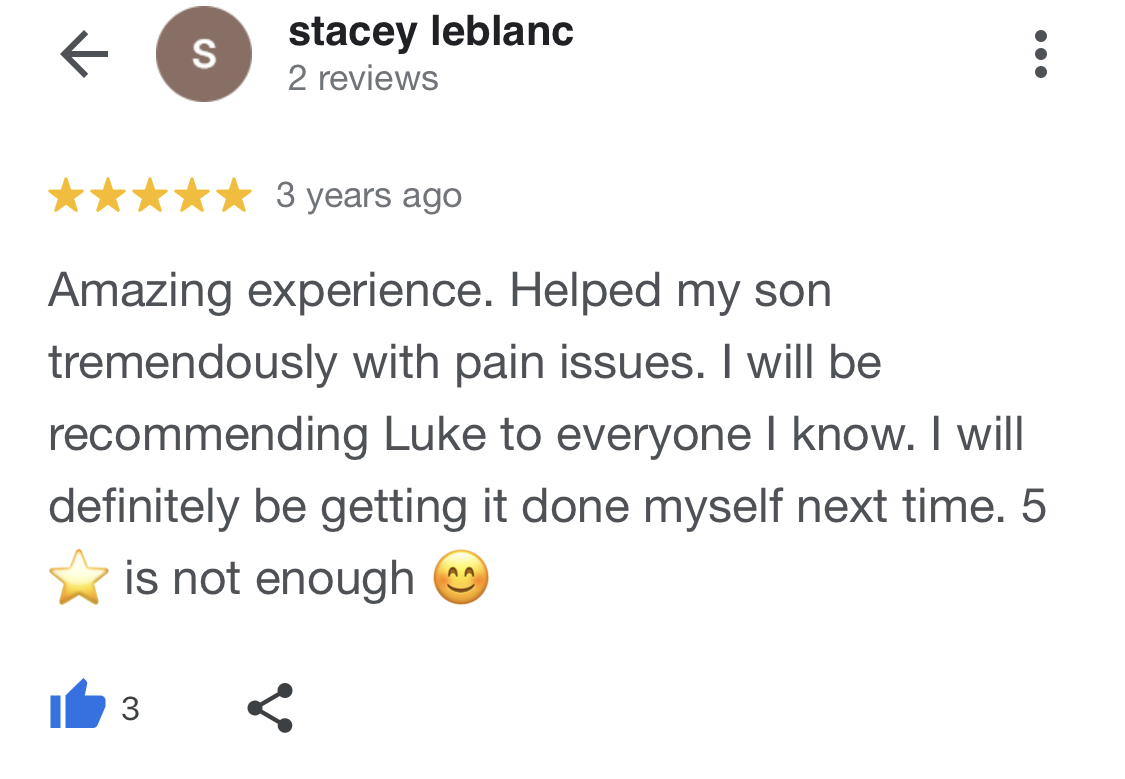Click the like count number 3
The image size is (1125, 779).
[x=130, y=709]
